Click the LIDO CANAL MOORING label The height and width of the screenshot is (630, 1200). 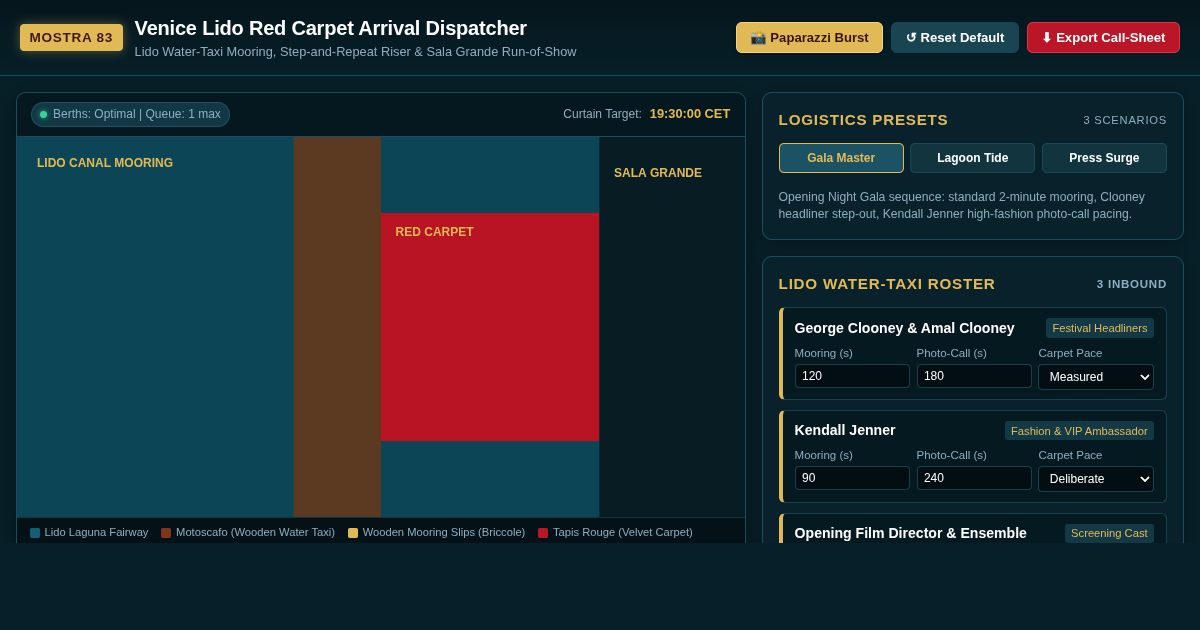(105, 163)
